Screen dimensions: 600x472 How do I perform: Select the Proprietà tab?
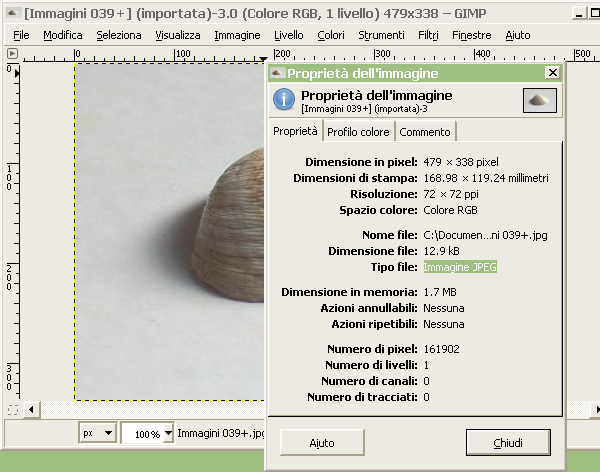[295, 131]
